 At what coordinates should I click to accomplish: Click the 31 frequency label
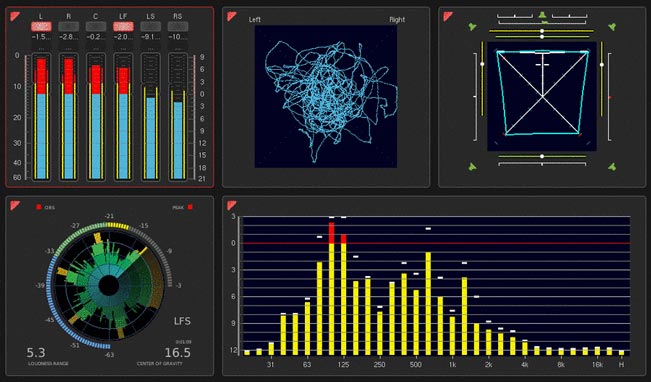click(271, 365)
